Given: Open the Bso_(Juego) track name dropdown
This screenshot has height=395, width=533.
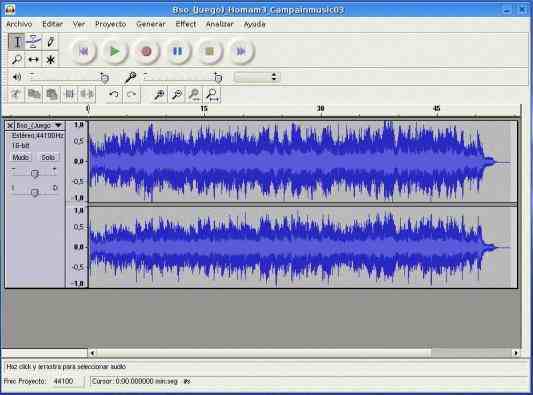Looking at the screenshot, I should pyautogui.click(x=40, y=126).
